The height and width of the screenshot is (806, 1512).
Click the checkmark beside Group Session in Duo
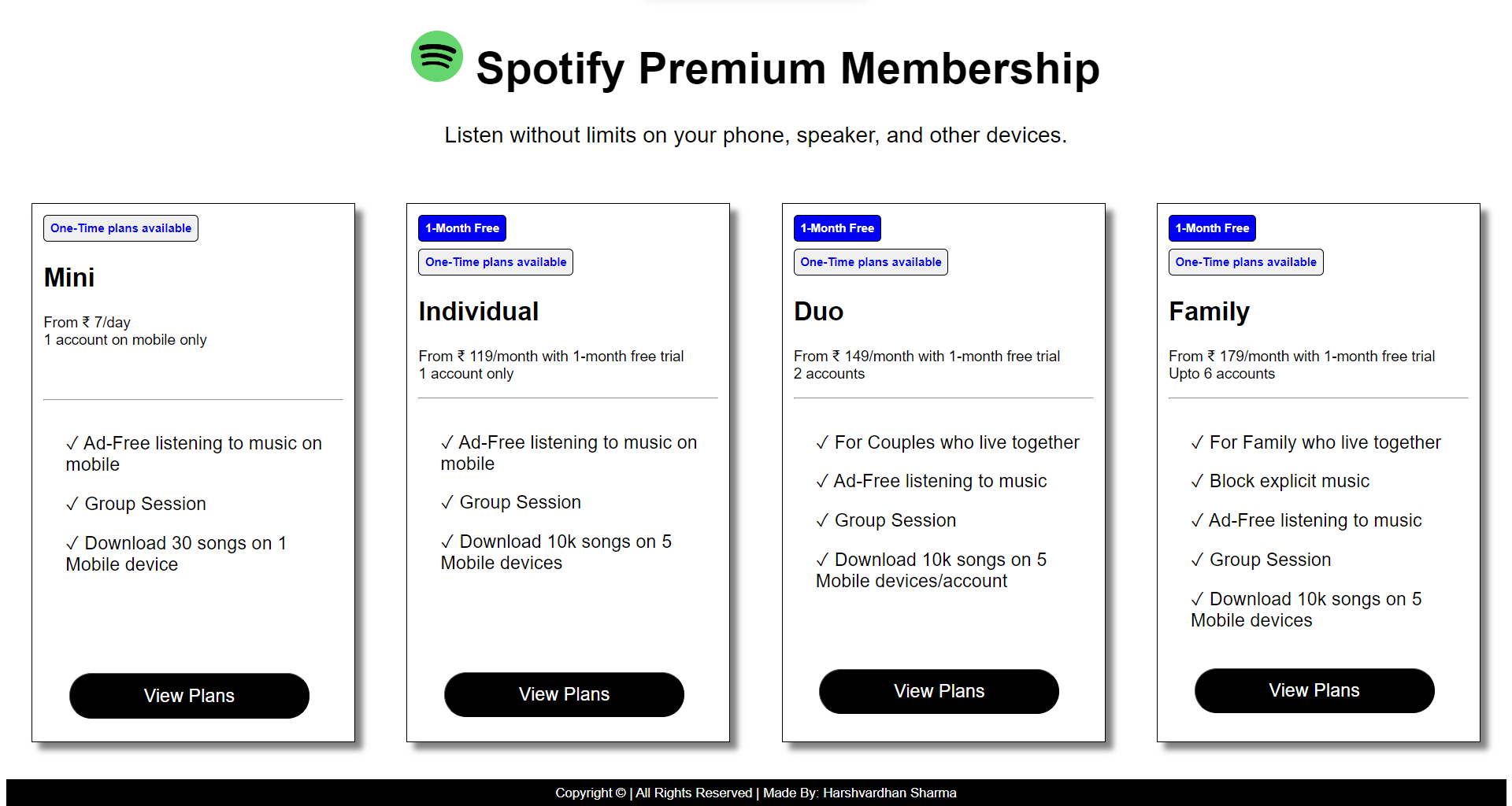(822, 520)
